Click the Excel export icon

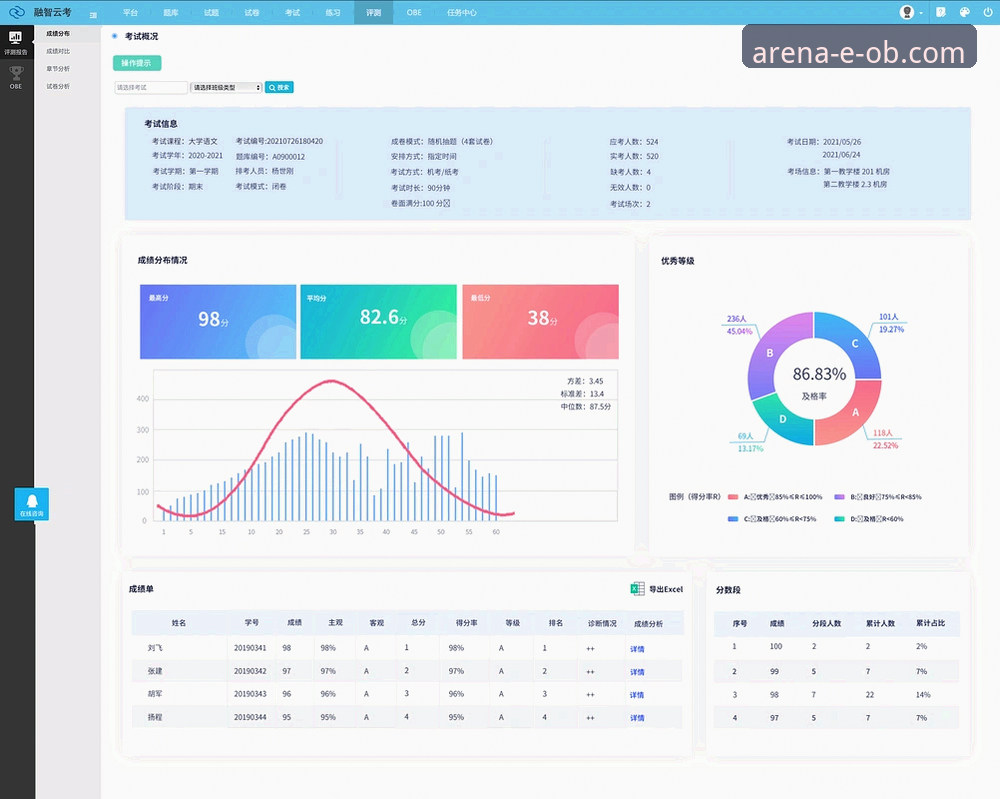coord(637,589)
